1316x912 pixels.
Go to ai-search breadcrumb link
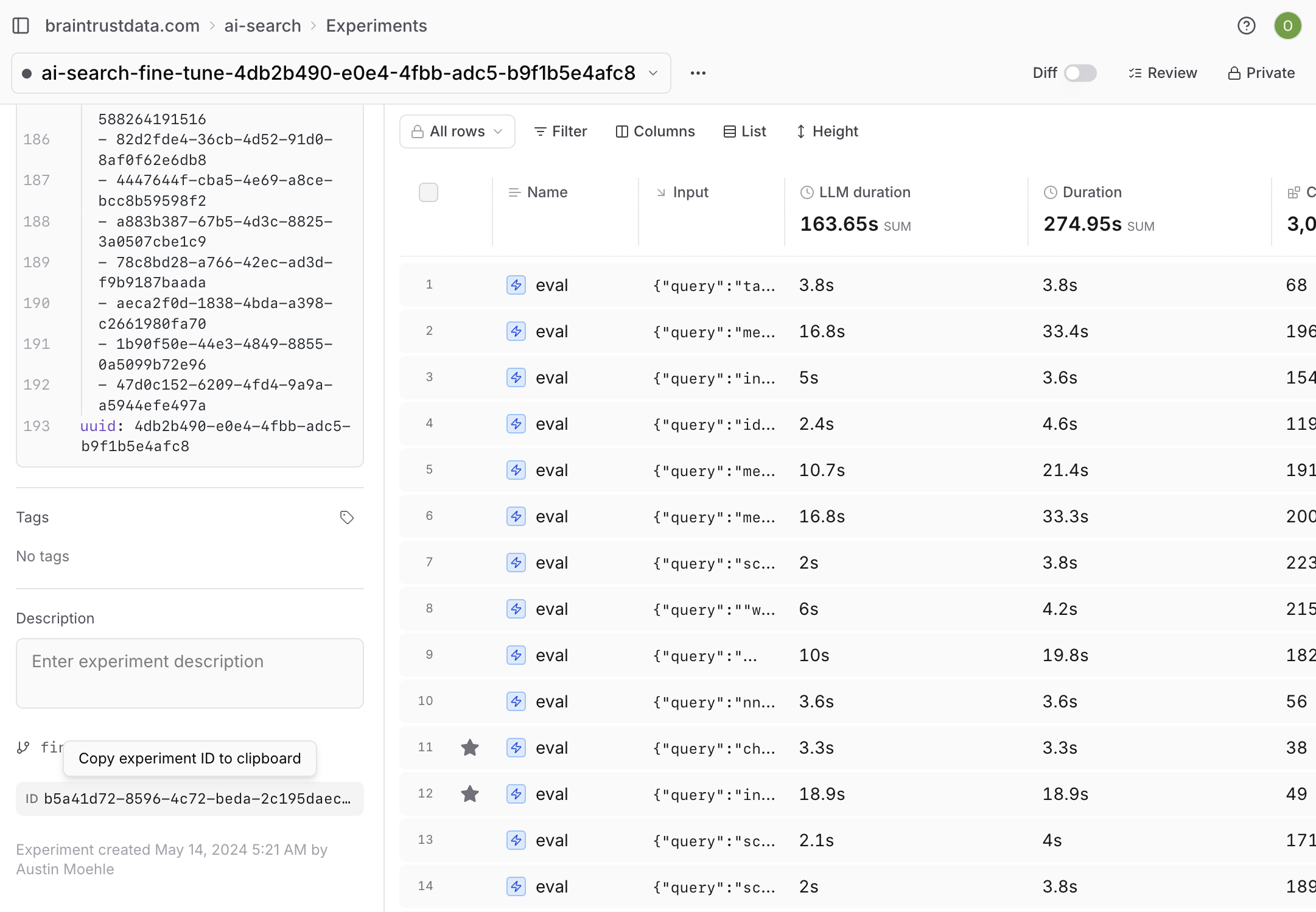[262, 26]
